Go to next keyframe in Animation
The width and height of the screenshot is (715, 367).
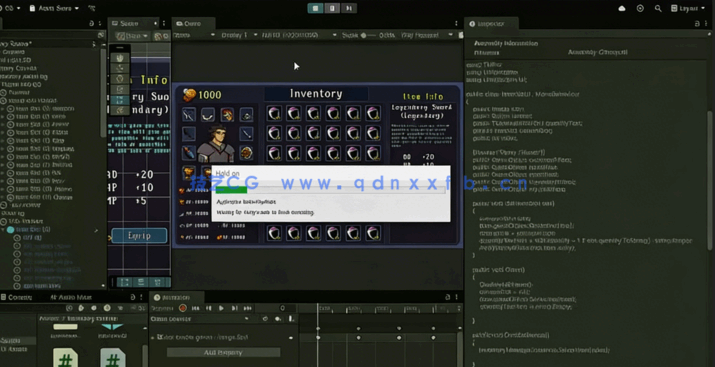pyautogui.click(x=234, y=308)
